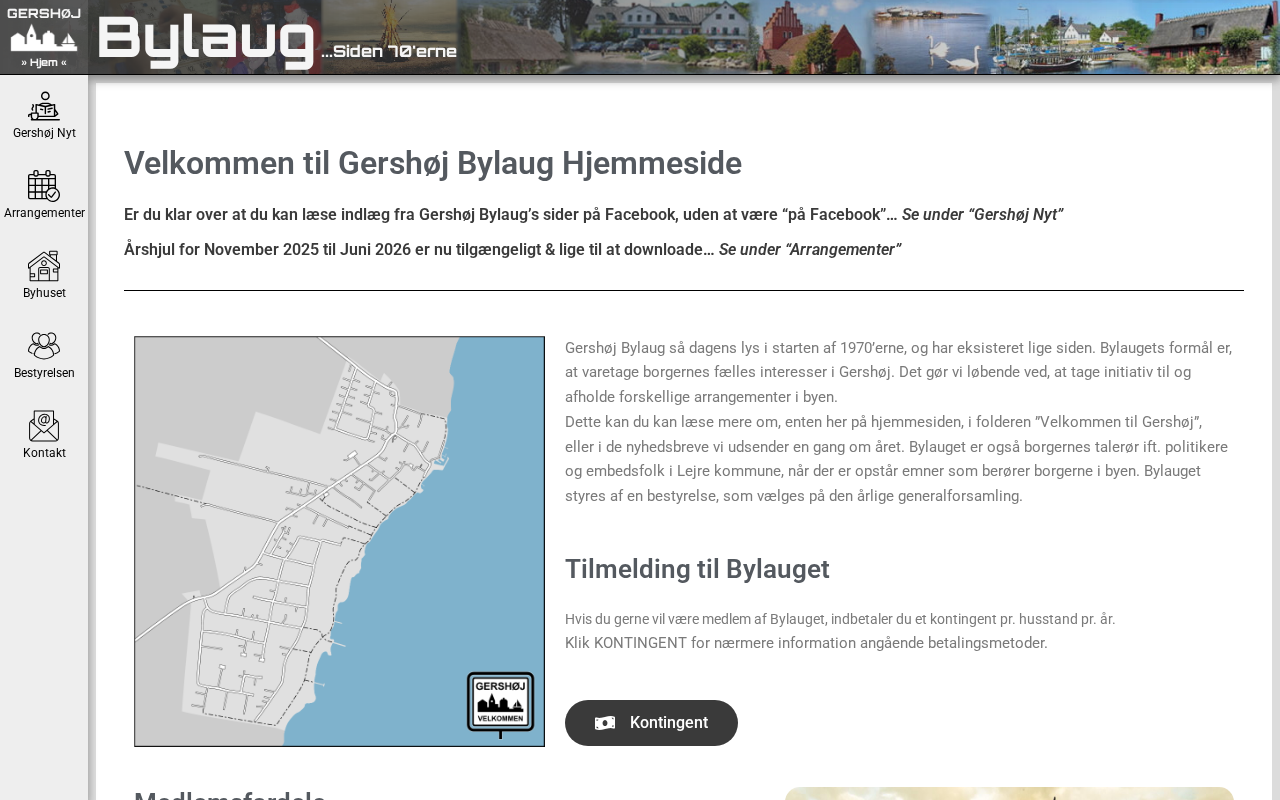Open the Kontakt envelope icon

(x=44, y=426)
